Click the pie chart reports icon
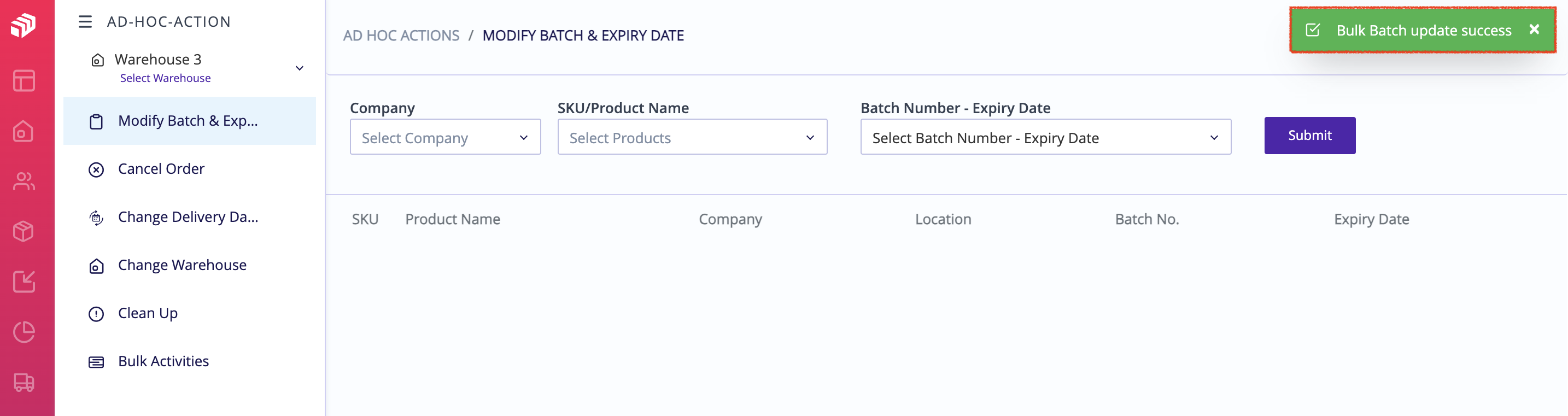Viewport: 1568px width, 416px height. pyautogui.click(x=24, y=332)
